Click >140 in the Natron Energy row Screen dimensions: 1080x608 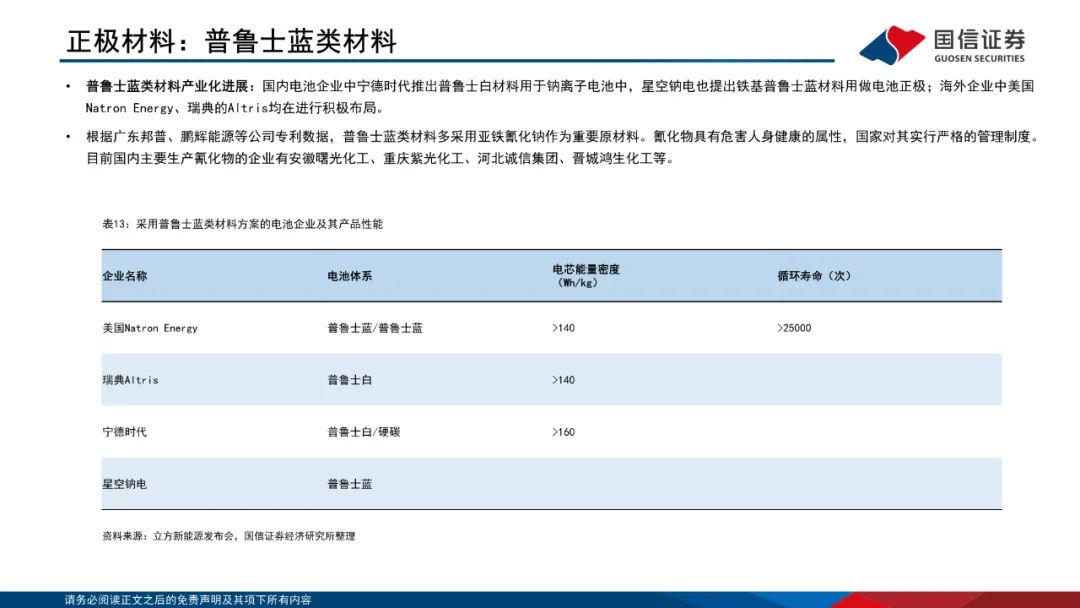point(563,328)
